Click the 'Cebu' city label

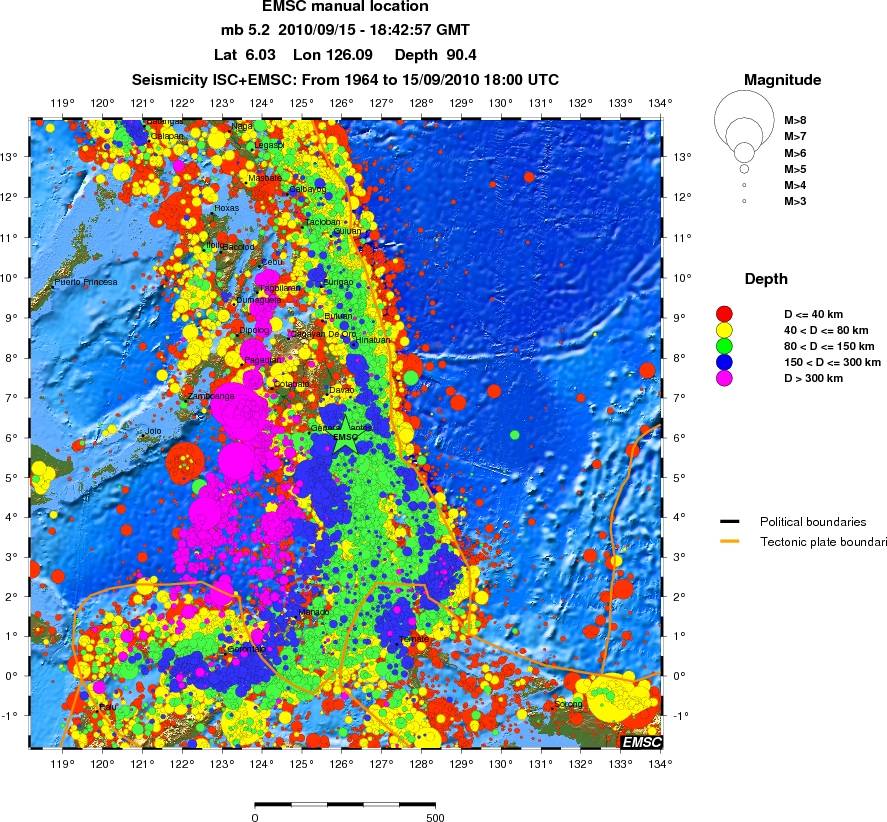coord(272,262)
